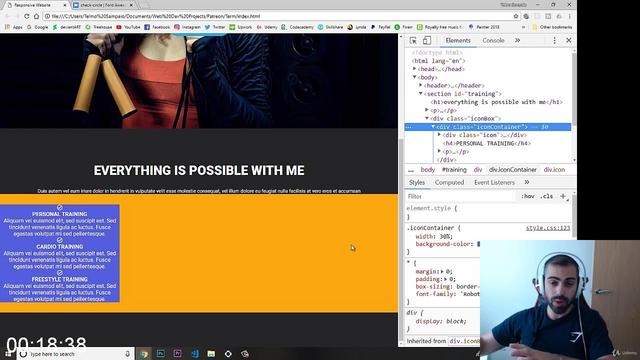The width and height of the screenshot is (640, 360).
Task: Click the PERSONAL TRAINING heading on page
Action: click(60, 214)
